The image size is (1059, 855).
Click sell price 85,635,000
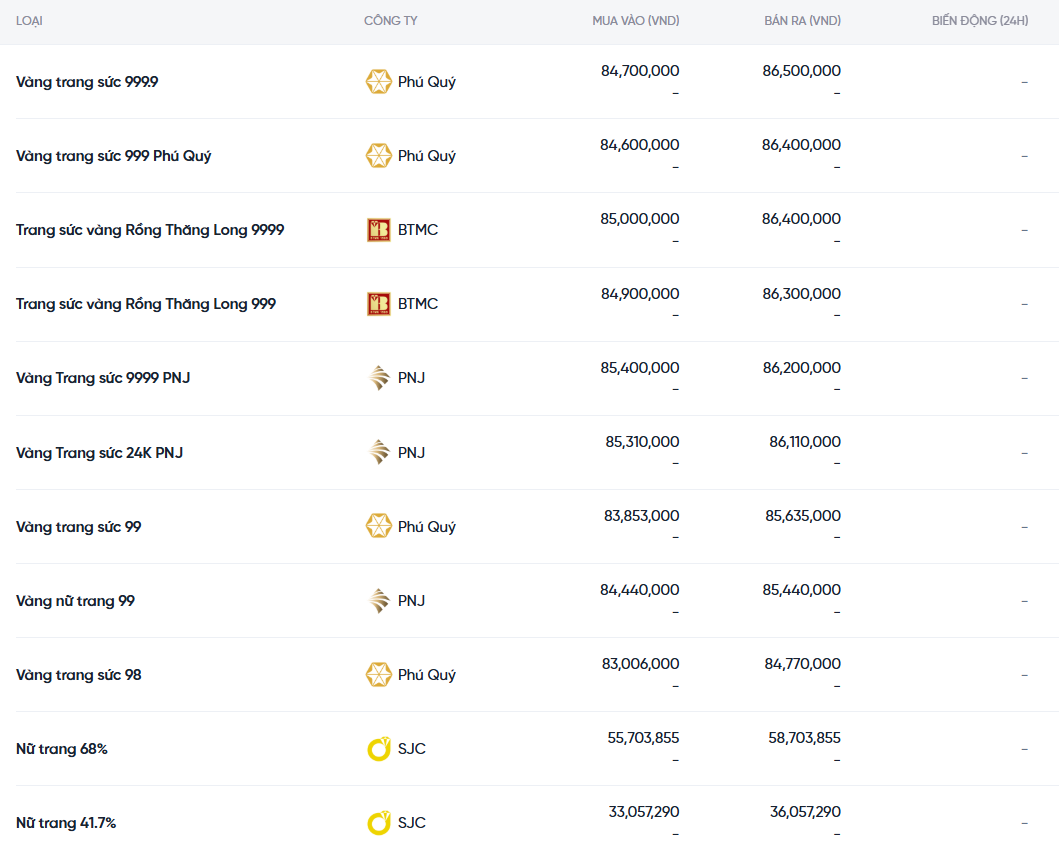(803, 516)
